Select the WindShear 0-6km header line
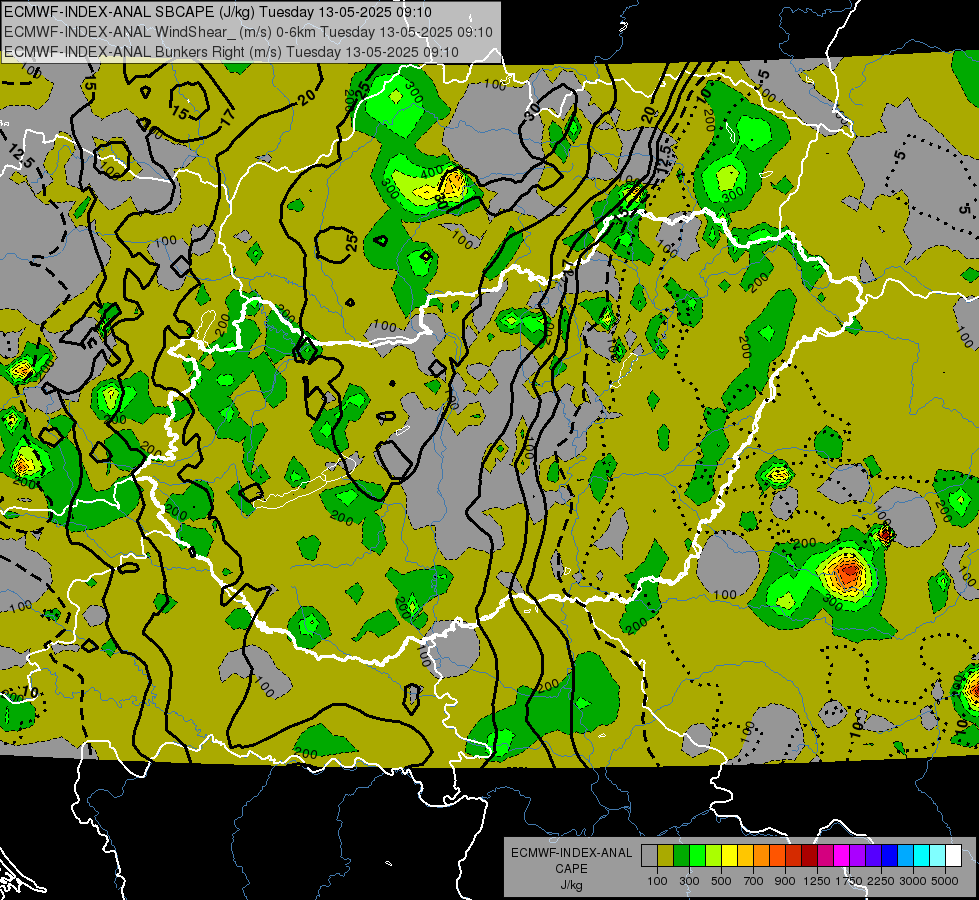Screen dimensions: 979x900 tap(248, 32)
